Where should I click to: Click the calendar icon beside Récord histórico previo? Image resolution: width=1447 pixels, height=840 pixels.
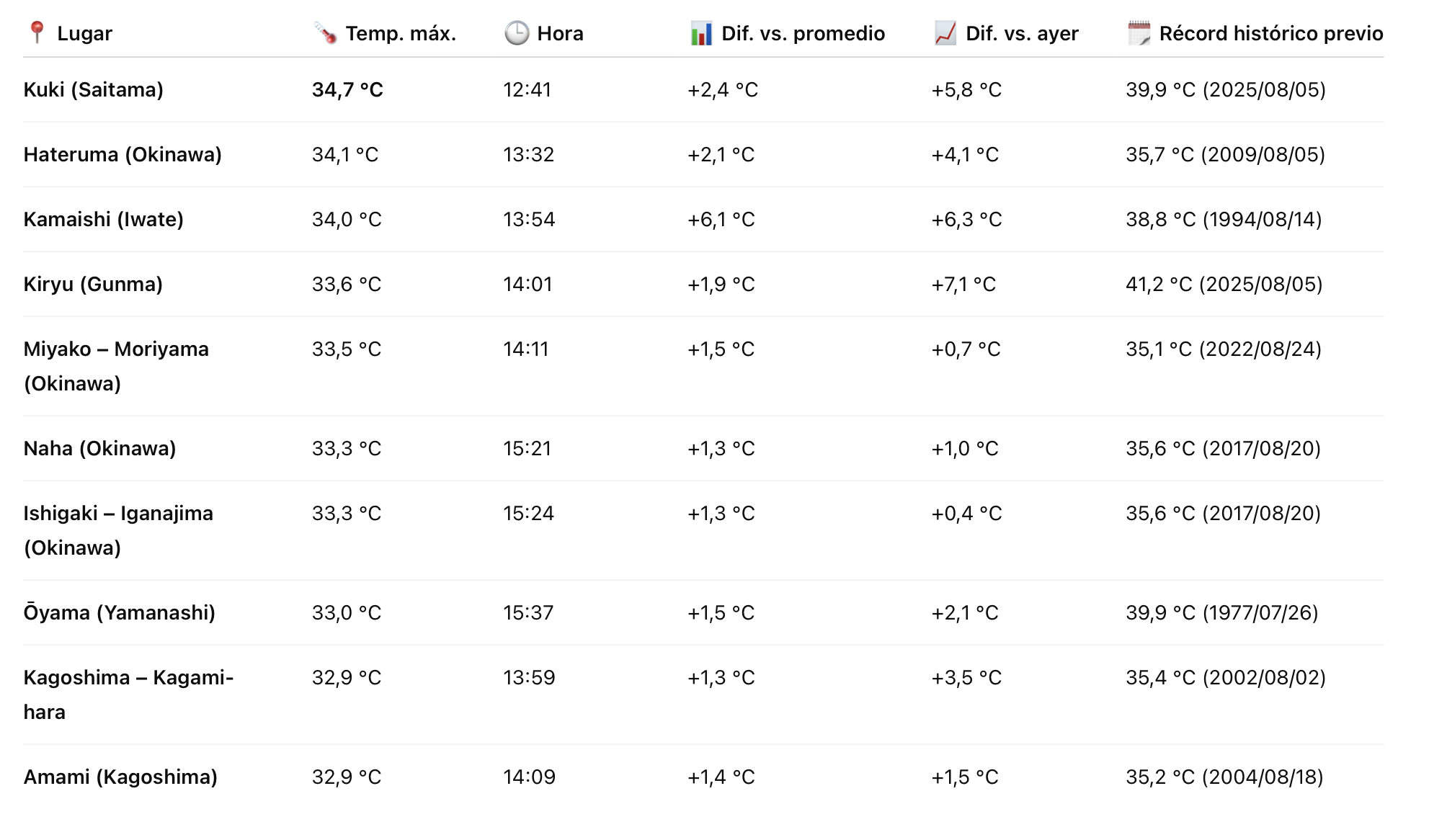pyautogui.click(x=1139, y=33)
